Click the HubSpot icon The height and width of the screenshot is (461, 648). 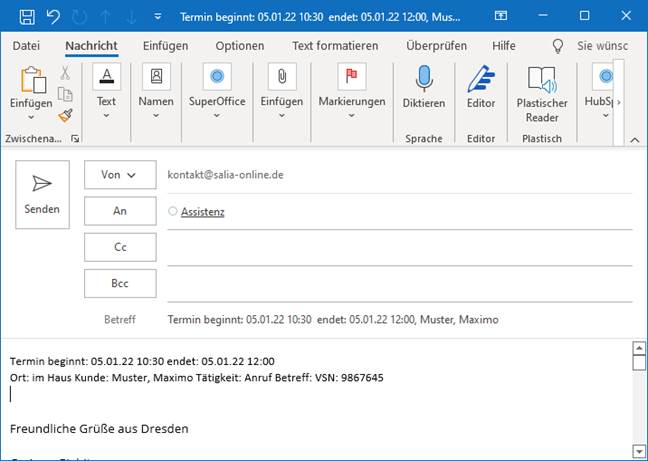(x=604, y=76)
